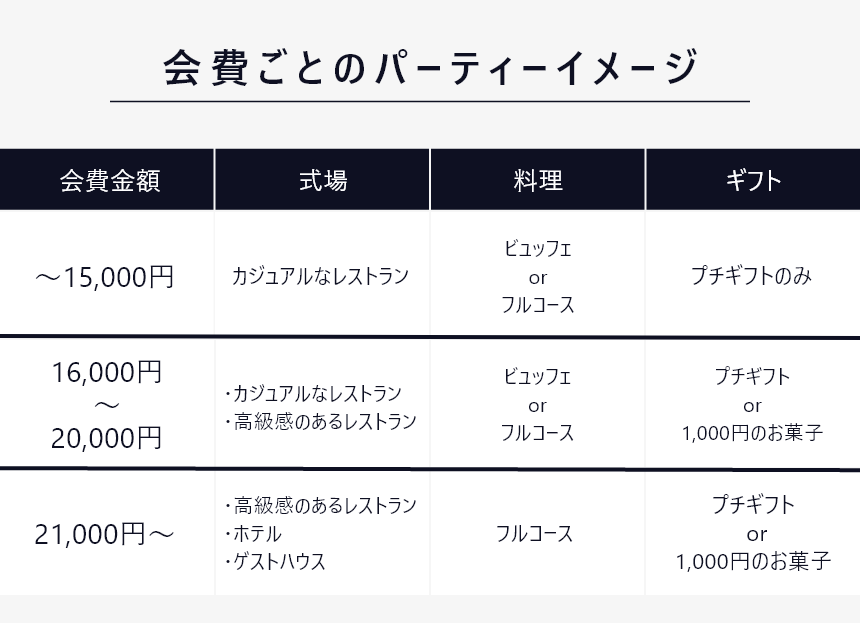Image resolution: width=860 pixels, height=623 pixels.
Task: Select the 式場 column header
Action: tap(322, 179)
